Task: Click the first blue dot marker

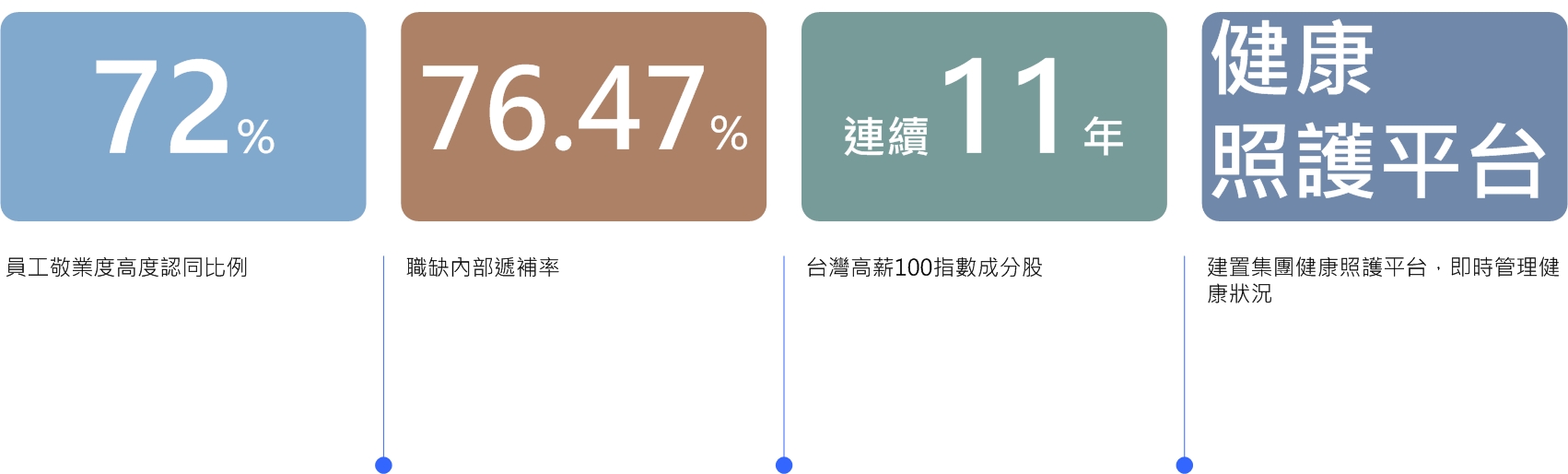Action: pos(384,465)
